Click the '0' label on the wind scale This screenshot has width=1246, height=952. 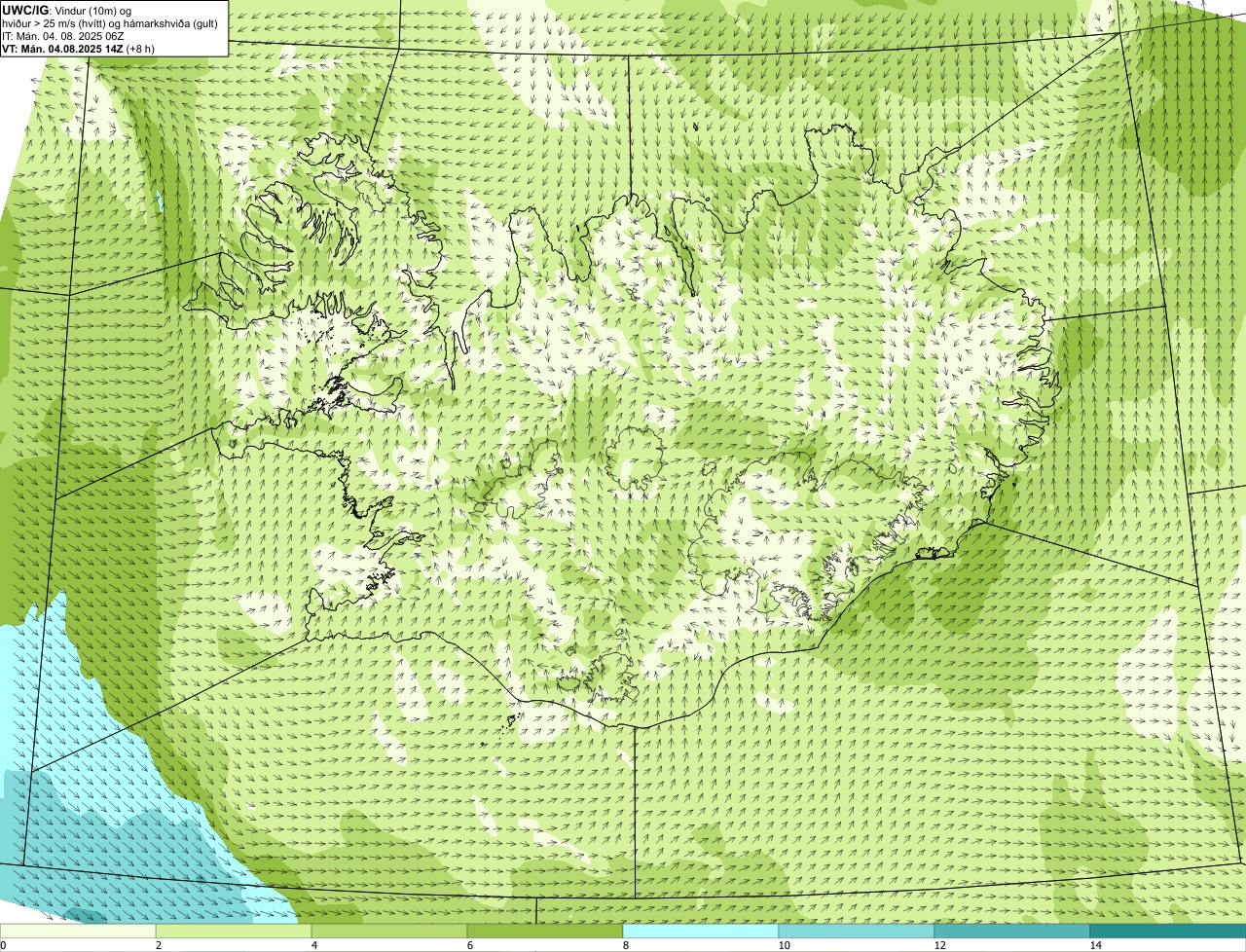pyautogui.click(x=3, y=945)
